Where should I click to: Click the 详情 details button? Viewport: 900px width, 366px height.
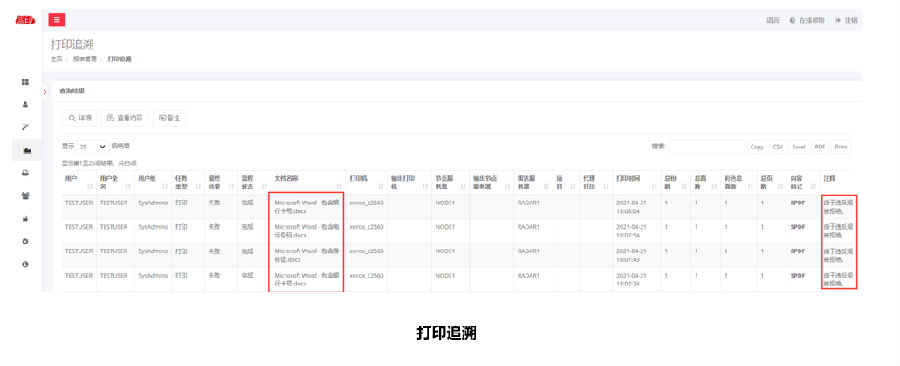pos(80,118)
